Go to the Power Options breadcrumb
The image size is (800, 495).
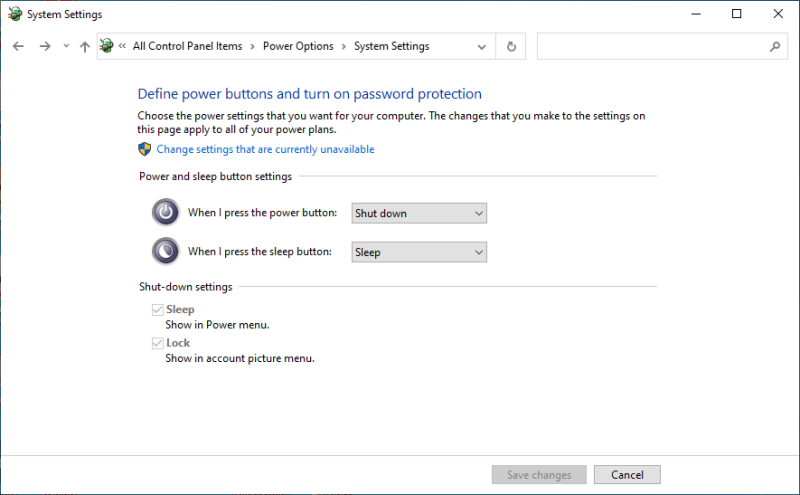point(298,47)
